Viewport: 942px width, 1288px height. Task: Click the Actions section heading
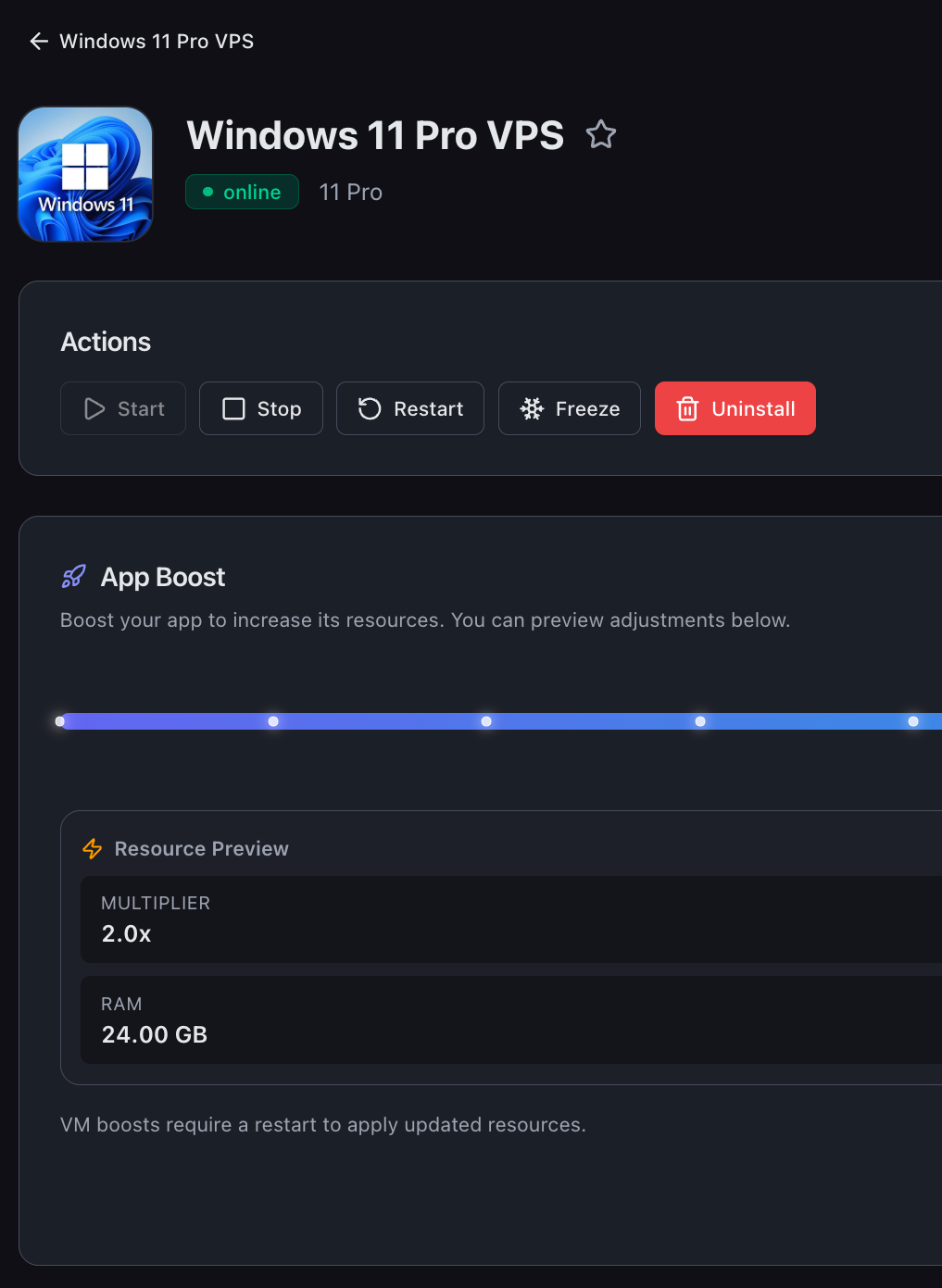[106, 342]
